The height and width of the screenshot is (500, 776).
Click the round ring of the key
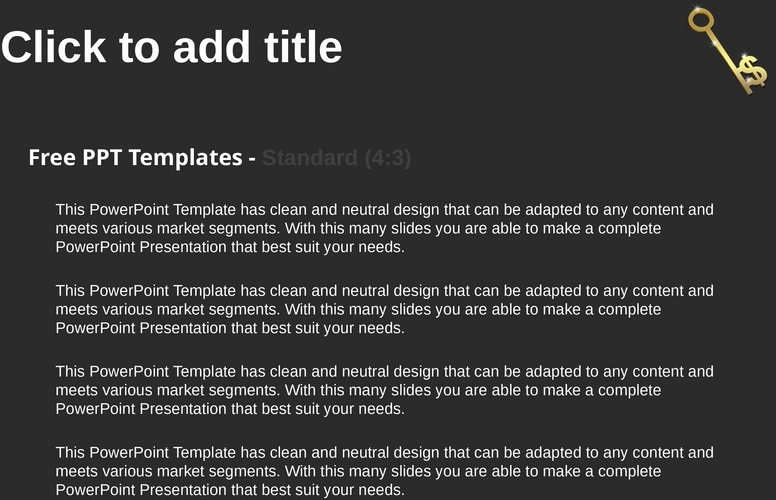tap(701, 21)
